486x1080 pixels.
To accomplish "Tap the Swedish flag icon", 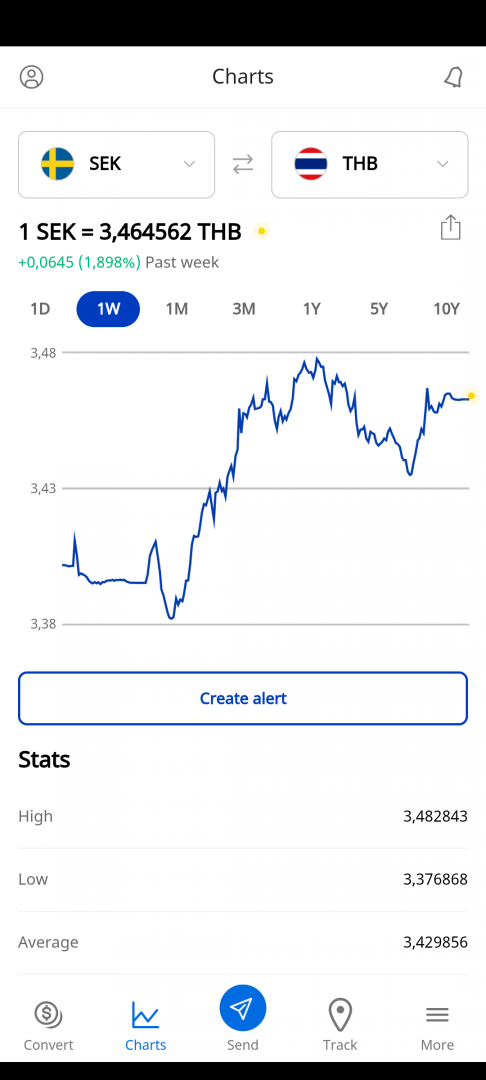I will click(58, 164).
